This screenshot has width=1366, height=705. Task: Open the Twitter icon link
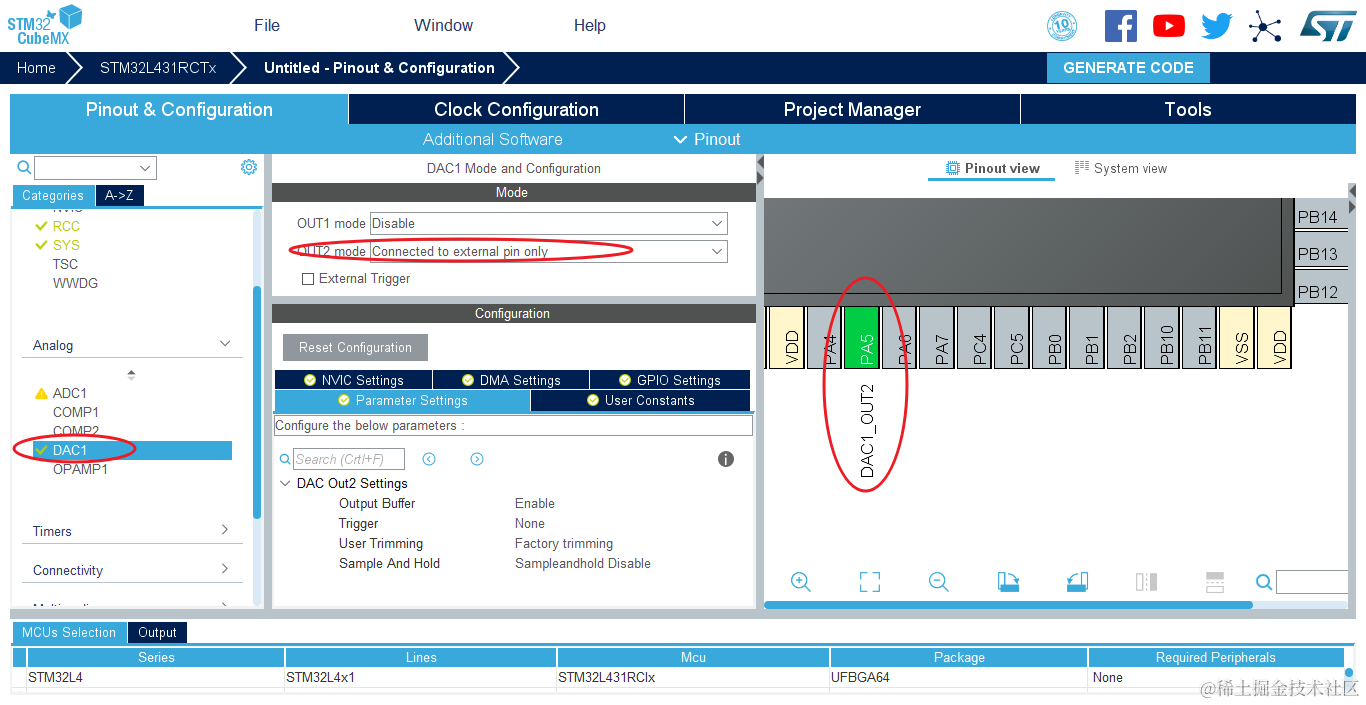[1216, 26]
